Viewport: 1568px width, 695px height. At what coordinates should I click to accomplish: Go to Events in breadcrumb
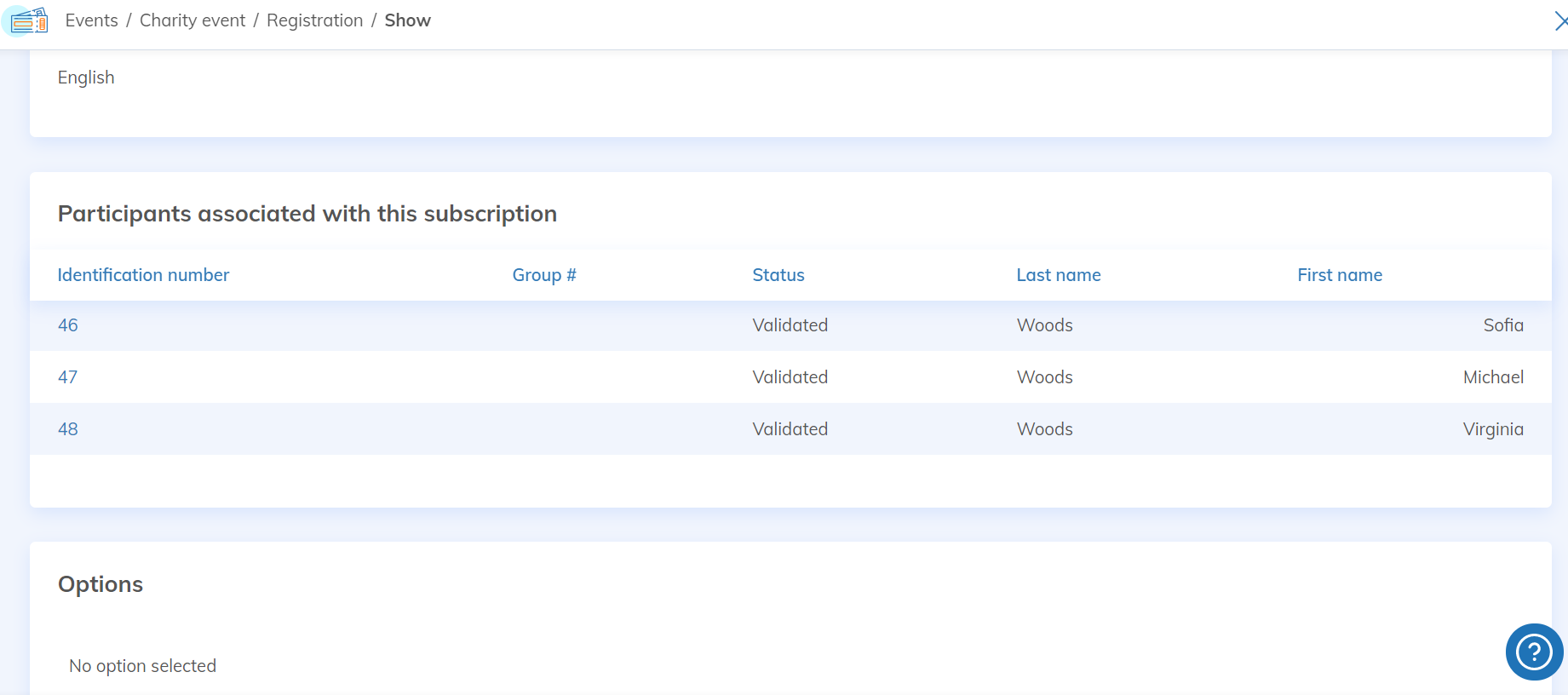coord(91,20)
